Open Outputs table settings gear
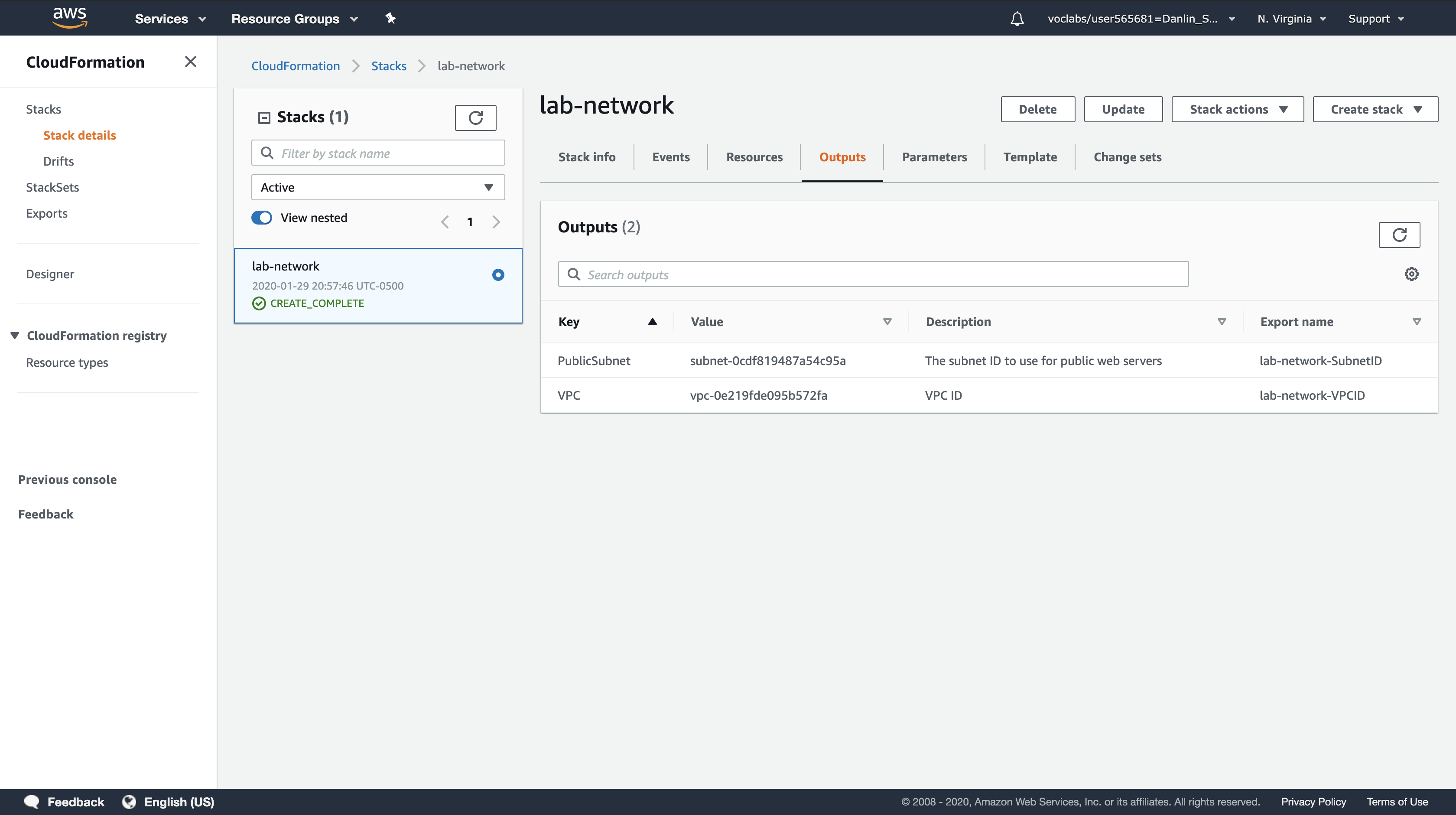 point(1411,274)
